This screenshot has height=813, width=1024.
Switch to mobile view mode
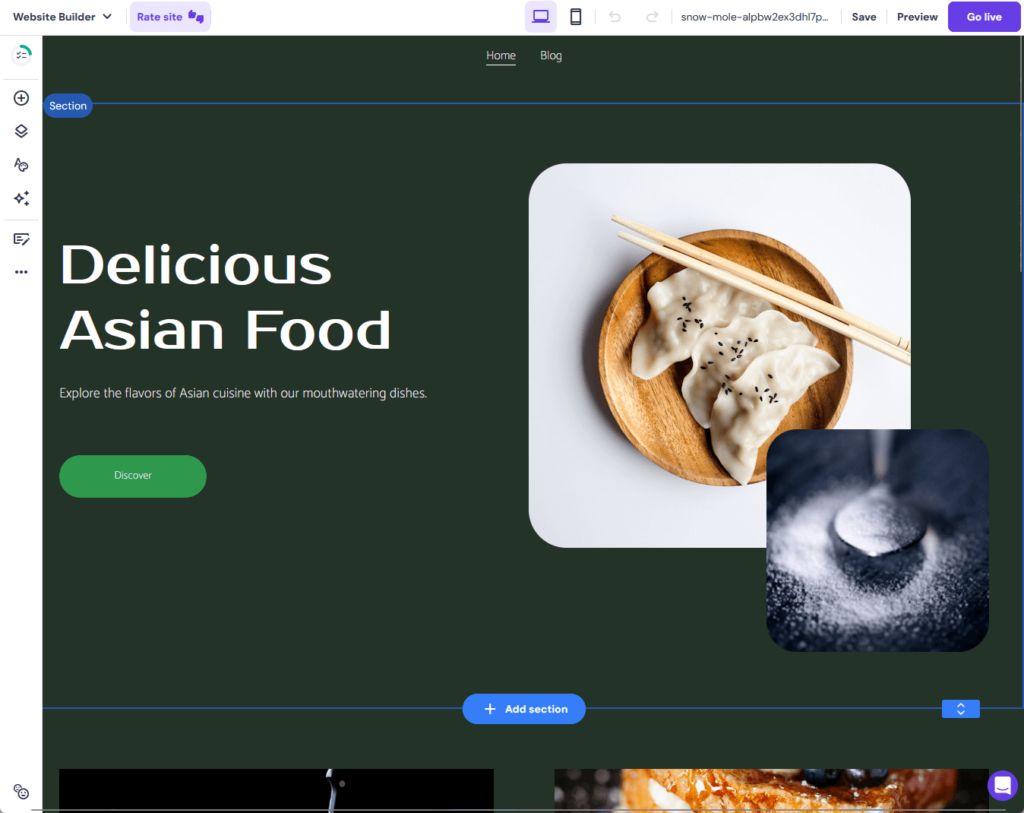tap(575, 17)
